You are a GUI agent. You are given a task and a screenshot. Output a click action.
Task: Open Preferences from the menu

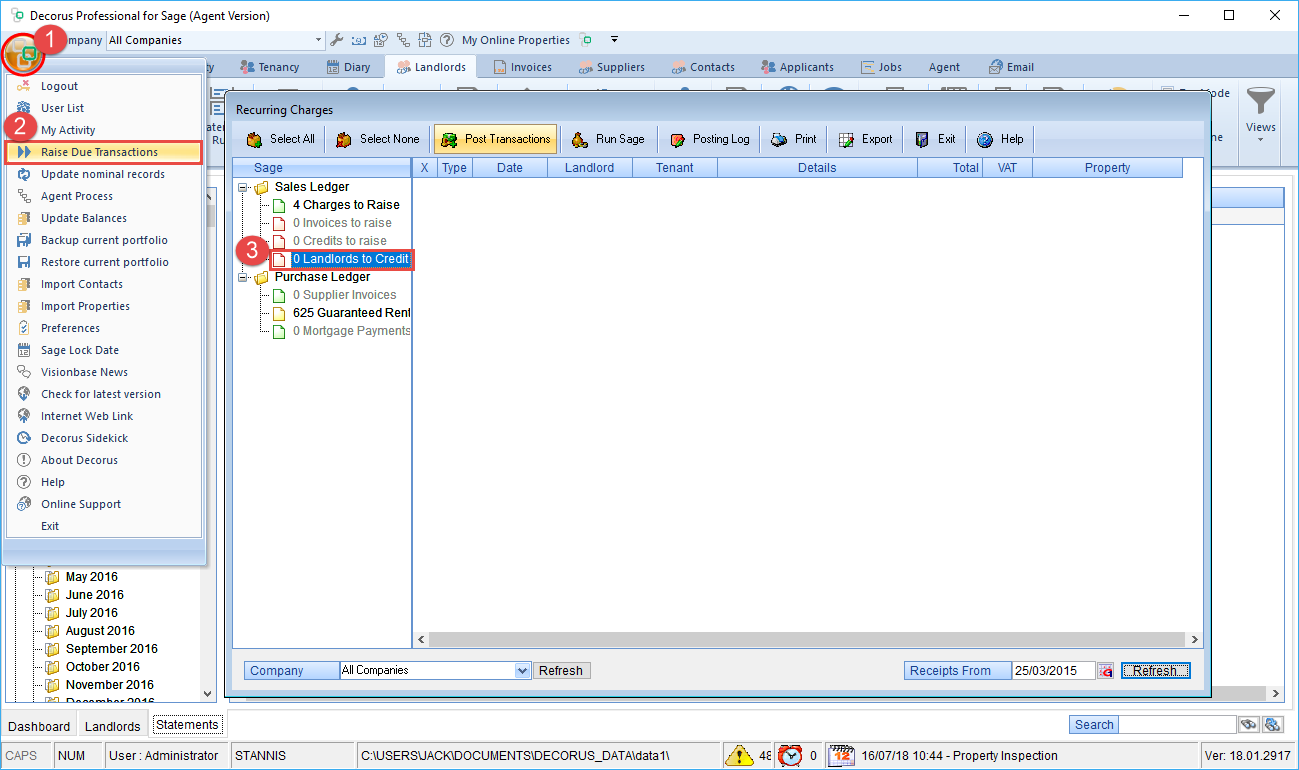click(x=105, y=328)
